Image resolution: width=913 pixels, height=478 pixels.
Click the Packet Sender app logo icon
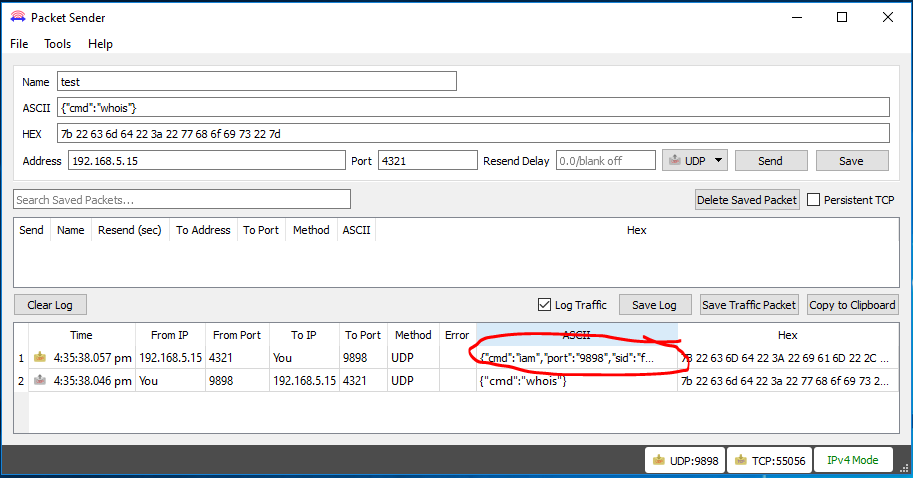point(17,17)
